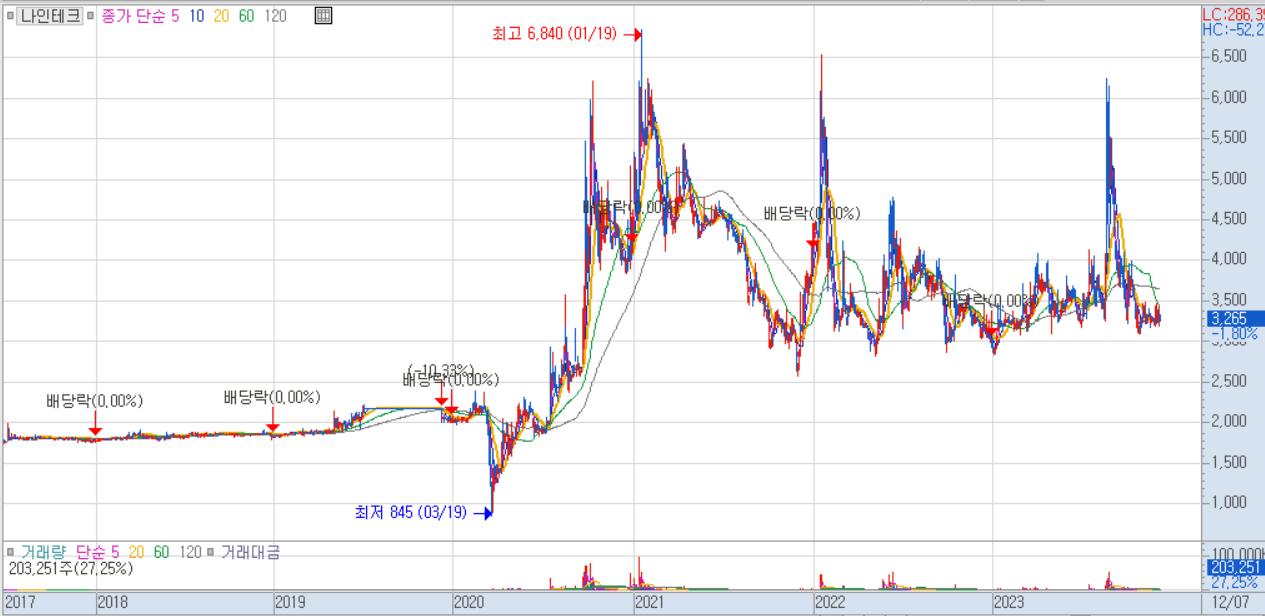Select the 종가 단순 moving average label

134,16
